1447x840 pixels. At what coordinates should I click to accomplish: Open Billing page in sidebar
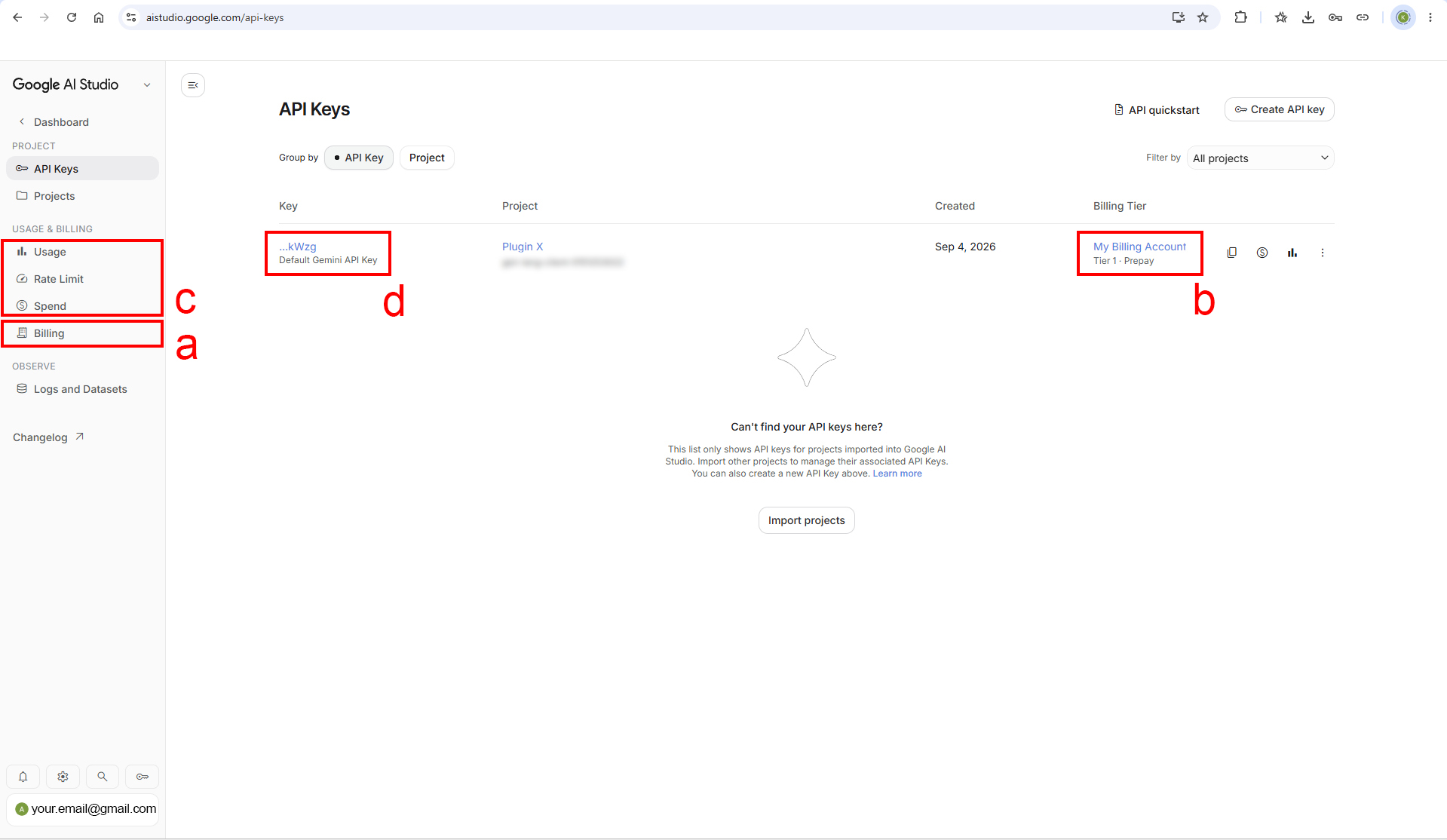tap(82, 333)
